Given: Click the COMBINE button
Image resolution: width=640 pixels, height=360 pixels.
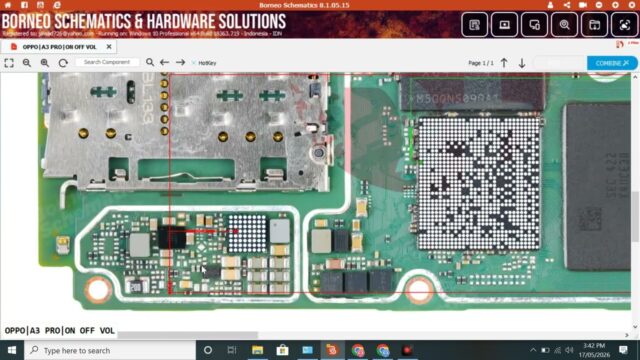Looking at the screenshot, I should point(612,63).
